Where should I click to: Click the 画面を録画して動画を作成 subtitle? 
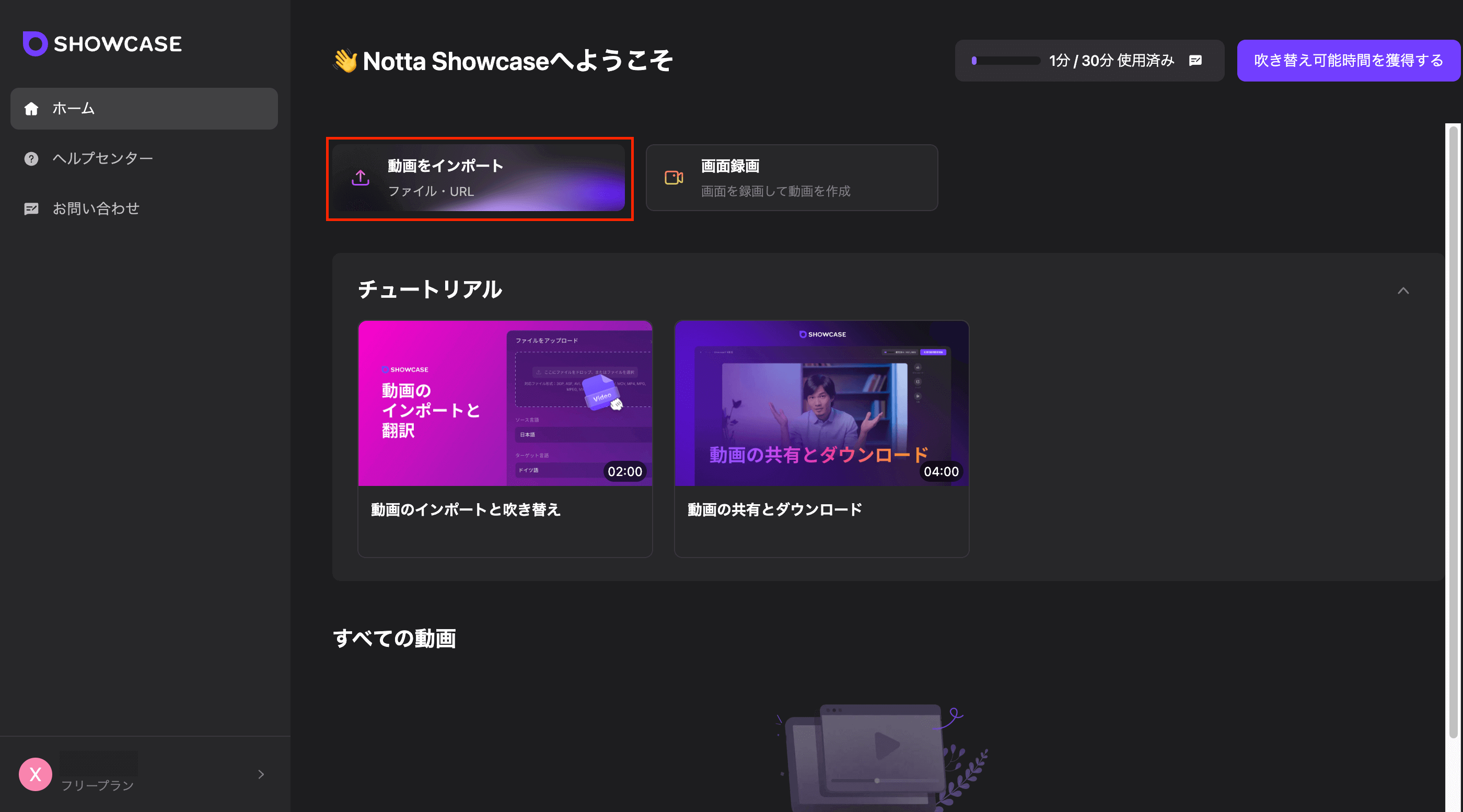pyautogui.click(x=776, y=191)
